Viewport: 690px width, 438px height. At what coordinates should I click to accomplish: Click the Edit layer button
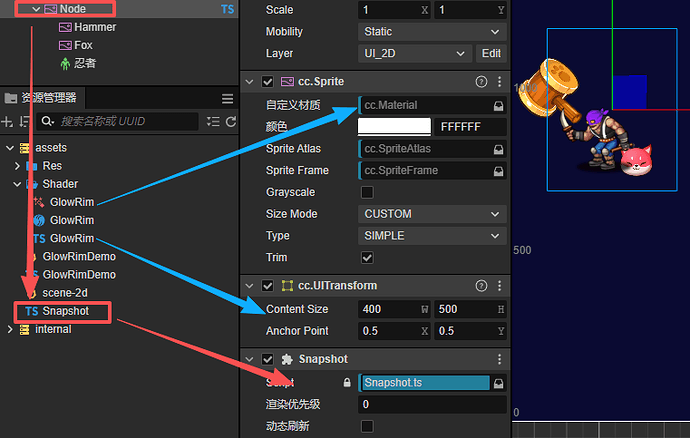click(491, 54)
